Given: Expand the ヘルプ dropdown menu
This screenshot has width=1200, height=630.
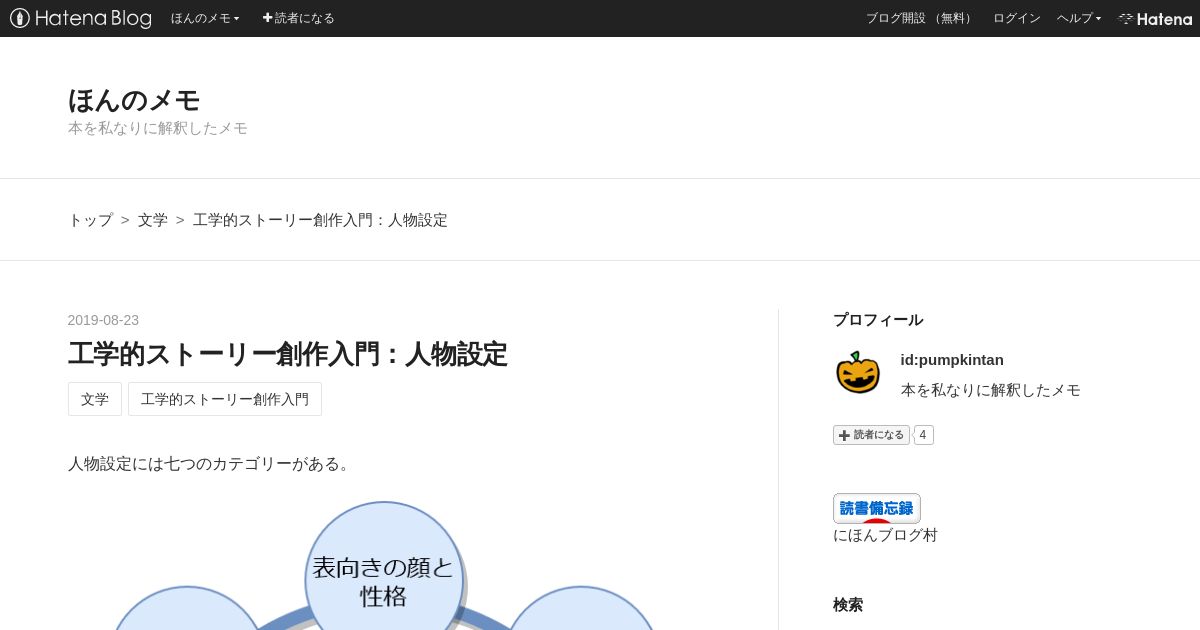Looking at the screenshot, I should (1078, 18).
